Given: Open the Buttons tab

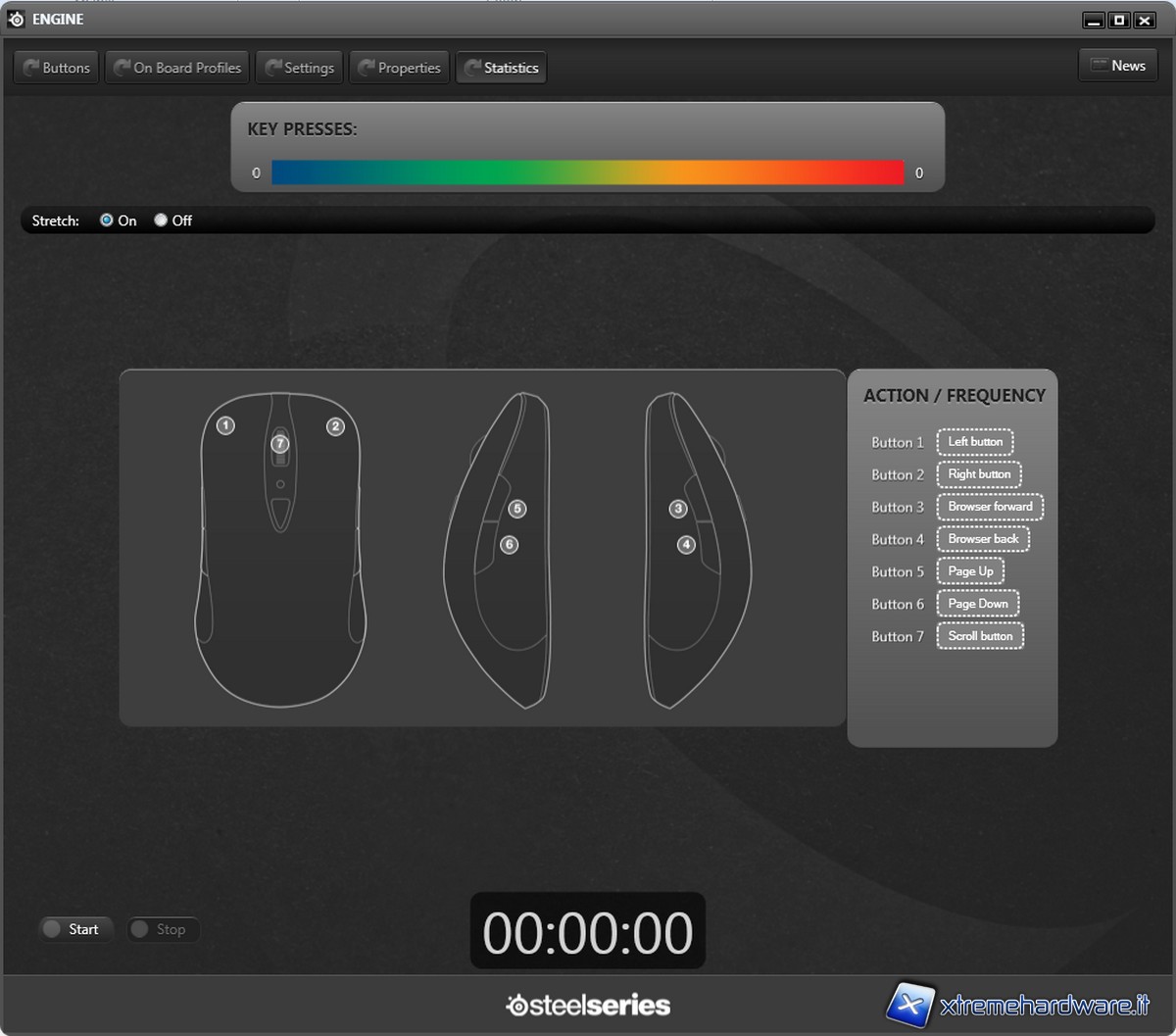Looking at the screenshot, I should click(x=56, y=68).
